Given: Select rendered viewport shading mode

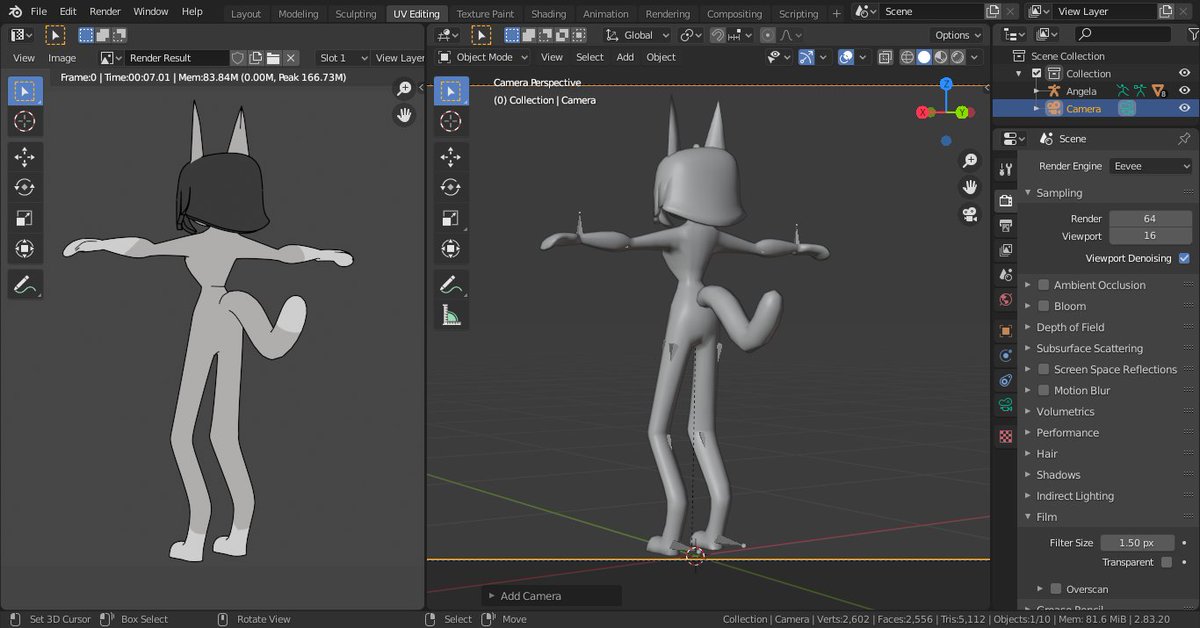Looking at the screenshot, I should [957, 57].
